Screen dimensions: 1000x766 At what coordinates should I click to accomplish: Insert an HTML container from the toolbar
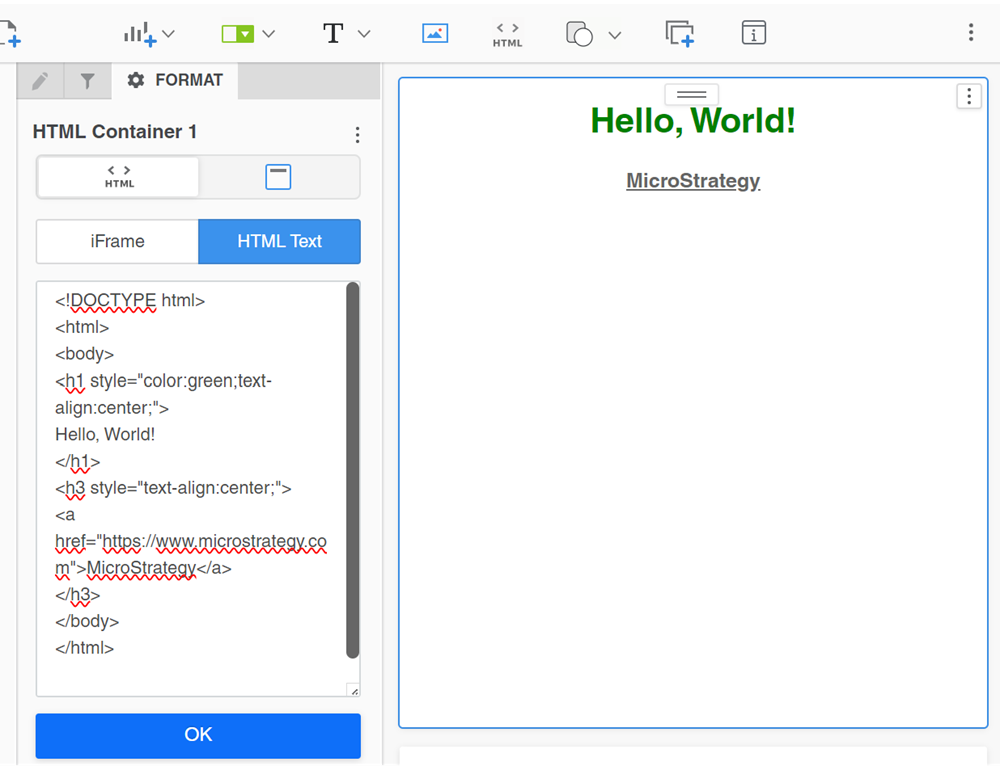(507, 34)
